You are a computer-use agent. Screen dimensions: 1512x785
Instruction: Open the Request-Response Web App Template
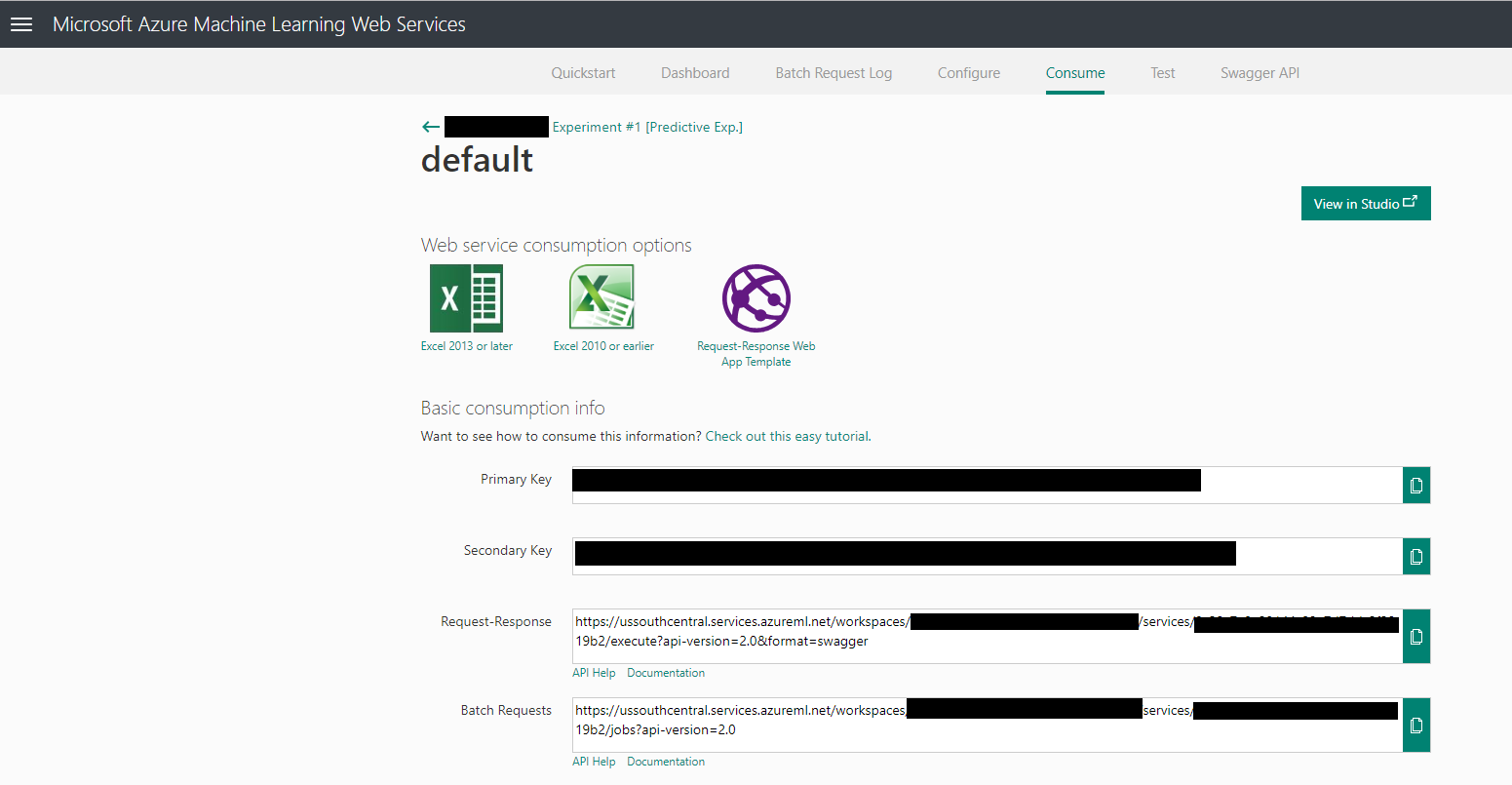pos(756,298)
